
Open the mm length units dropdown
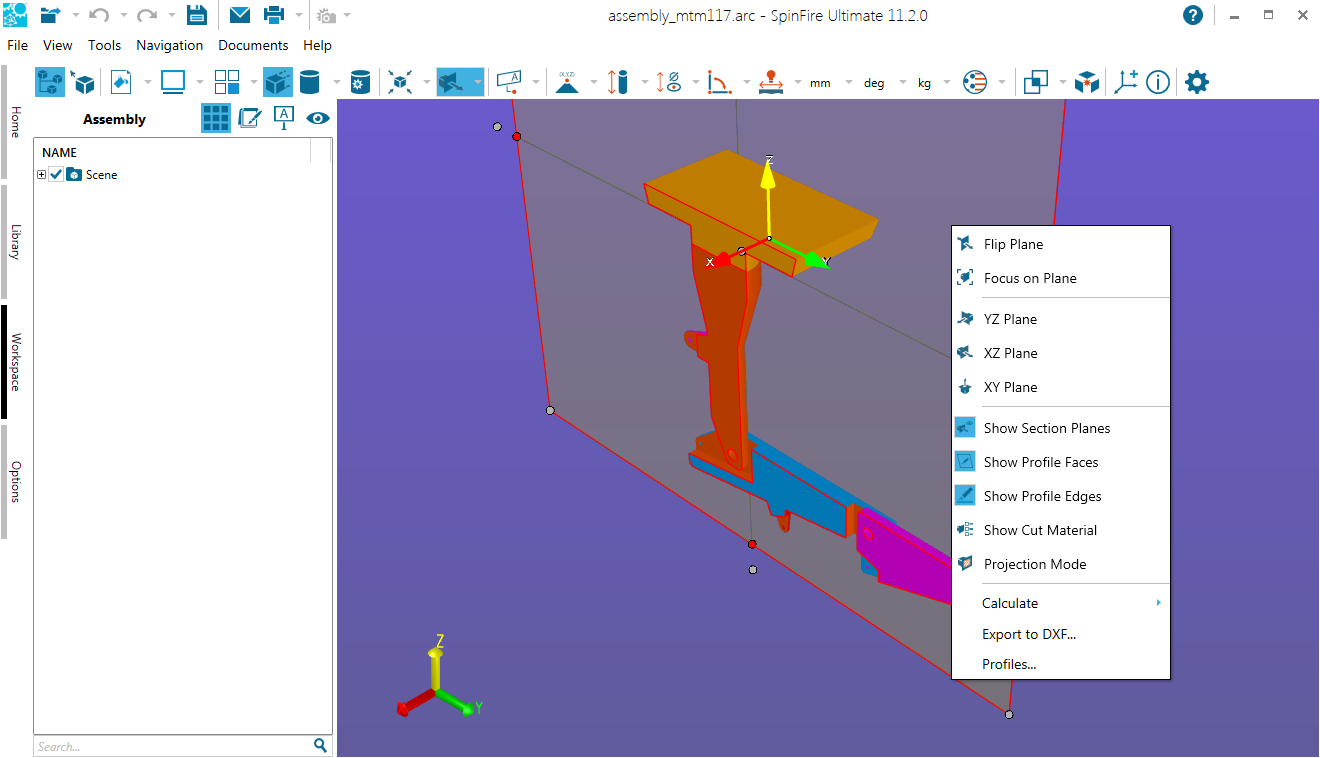[821, 83]
